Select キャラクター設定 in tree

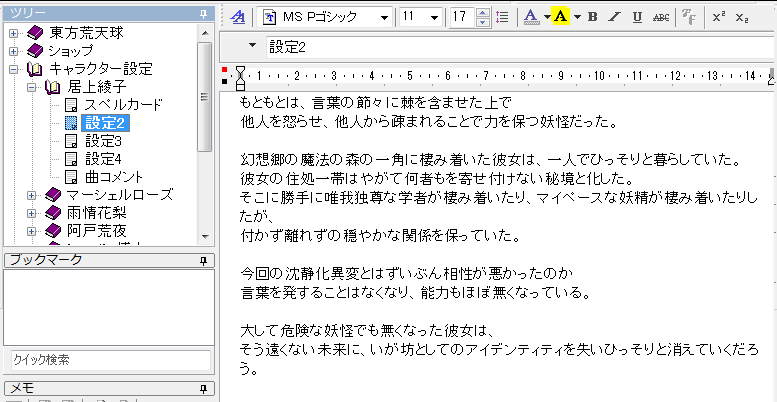[x=101, y=69]
